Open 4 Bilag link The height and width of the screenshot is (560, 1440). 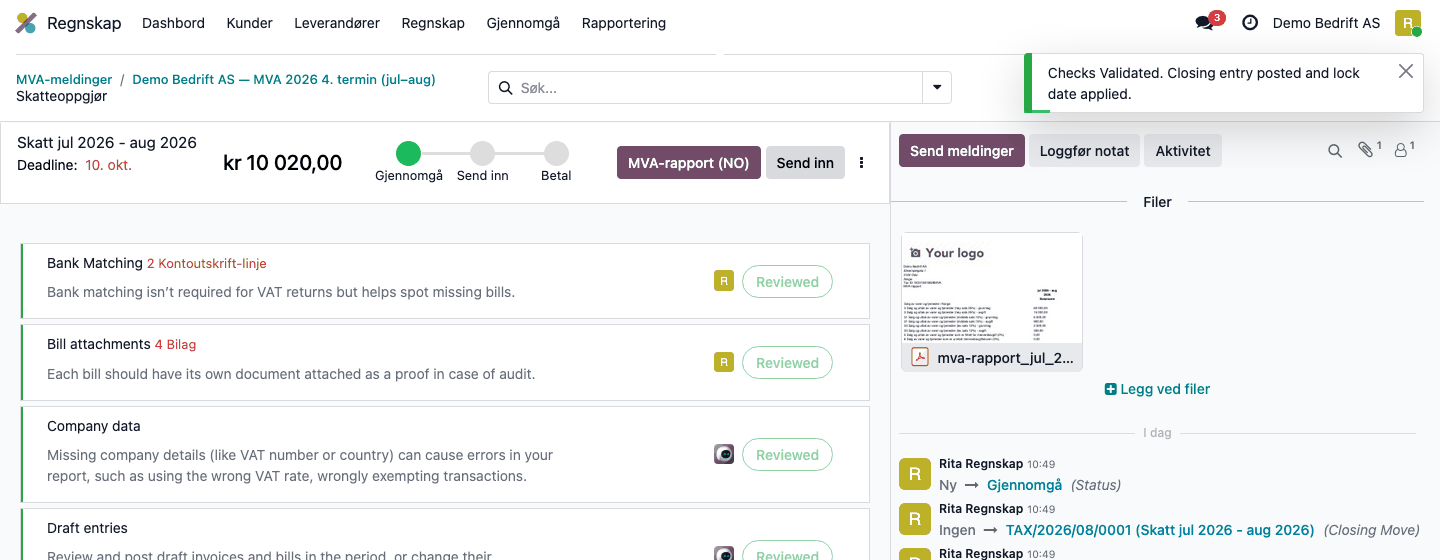[175, 345]
